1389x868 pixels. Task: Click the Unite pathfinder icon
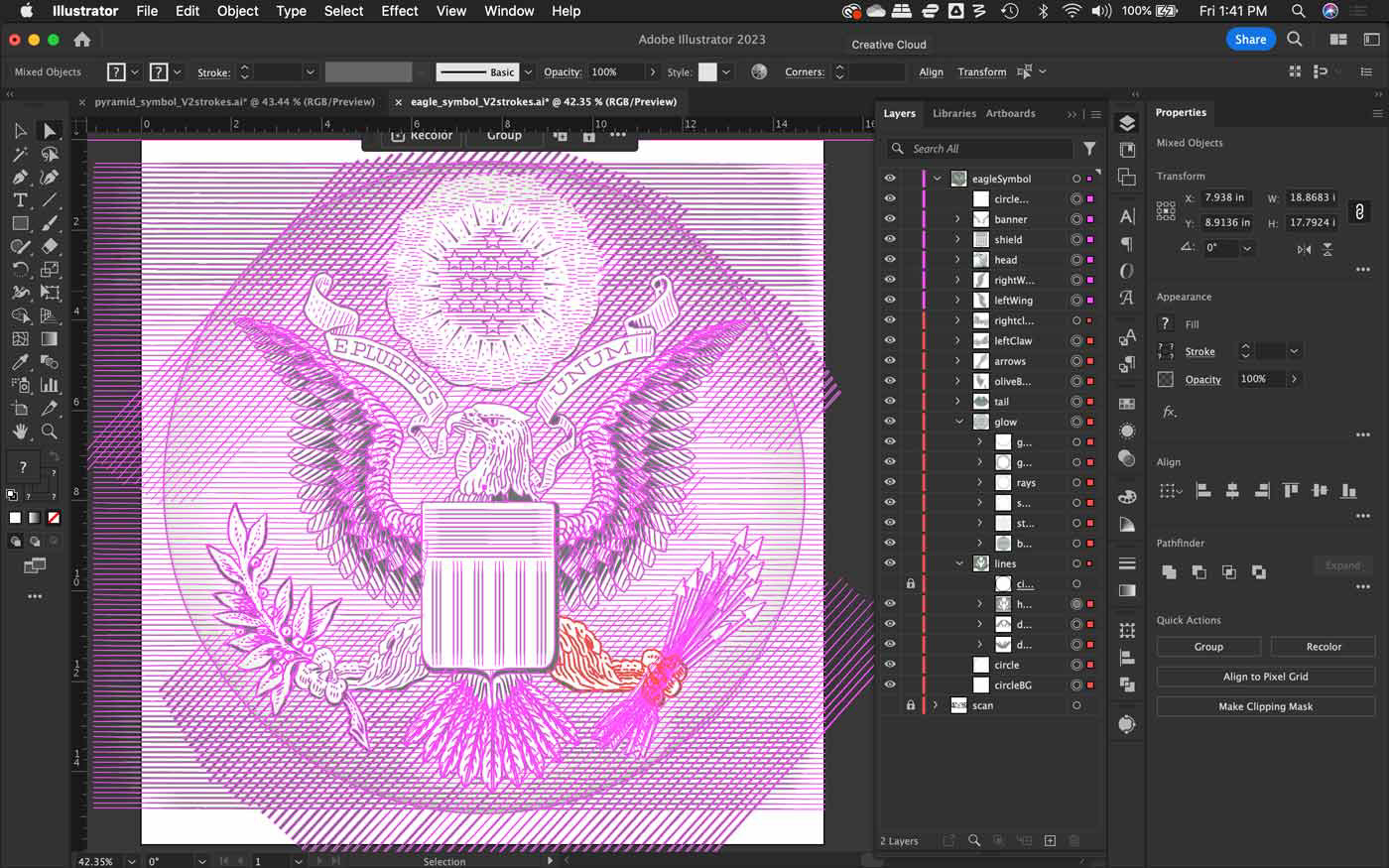(1169, 572)
